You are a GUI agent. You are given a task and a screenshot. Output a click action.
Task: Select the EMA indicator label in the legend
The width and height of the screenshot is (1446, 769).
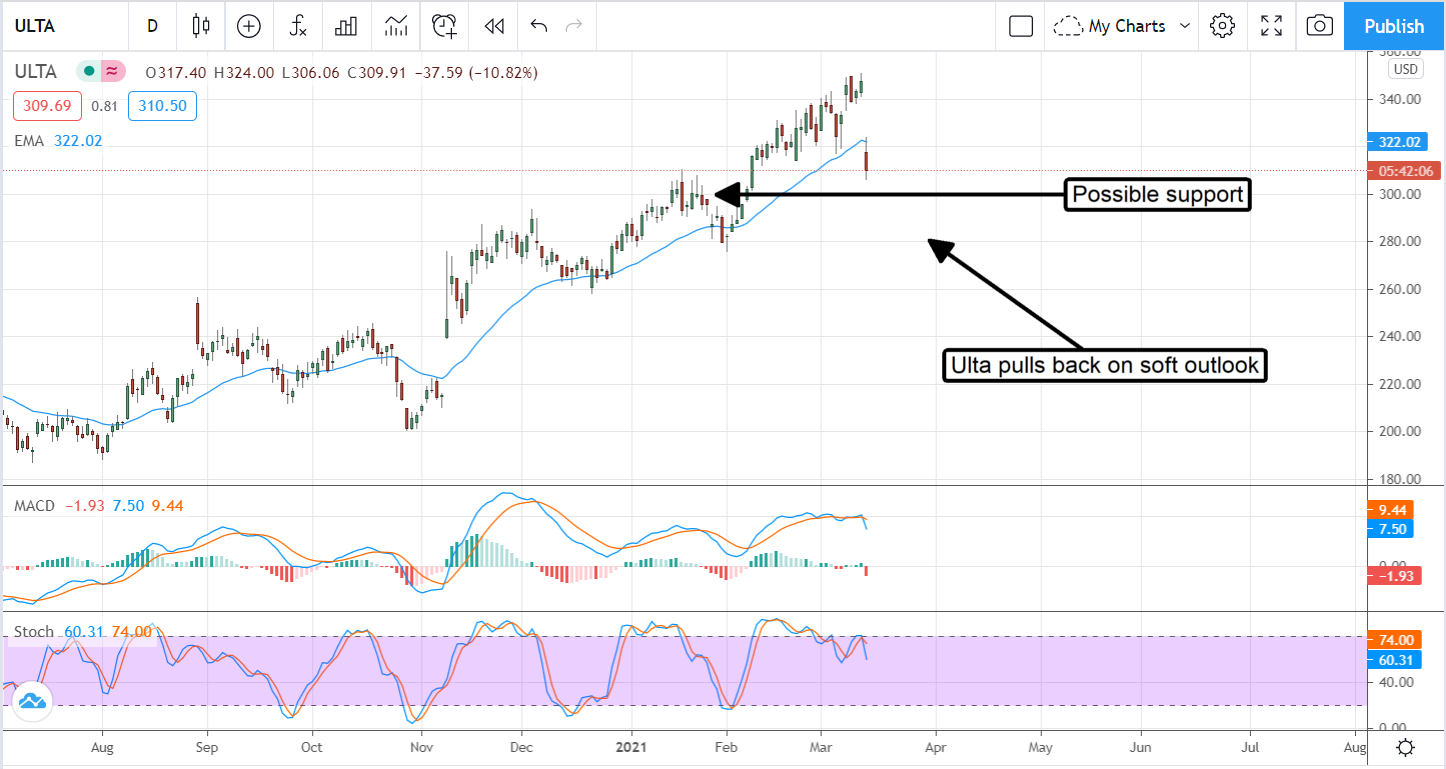click(x=29, y=141)
